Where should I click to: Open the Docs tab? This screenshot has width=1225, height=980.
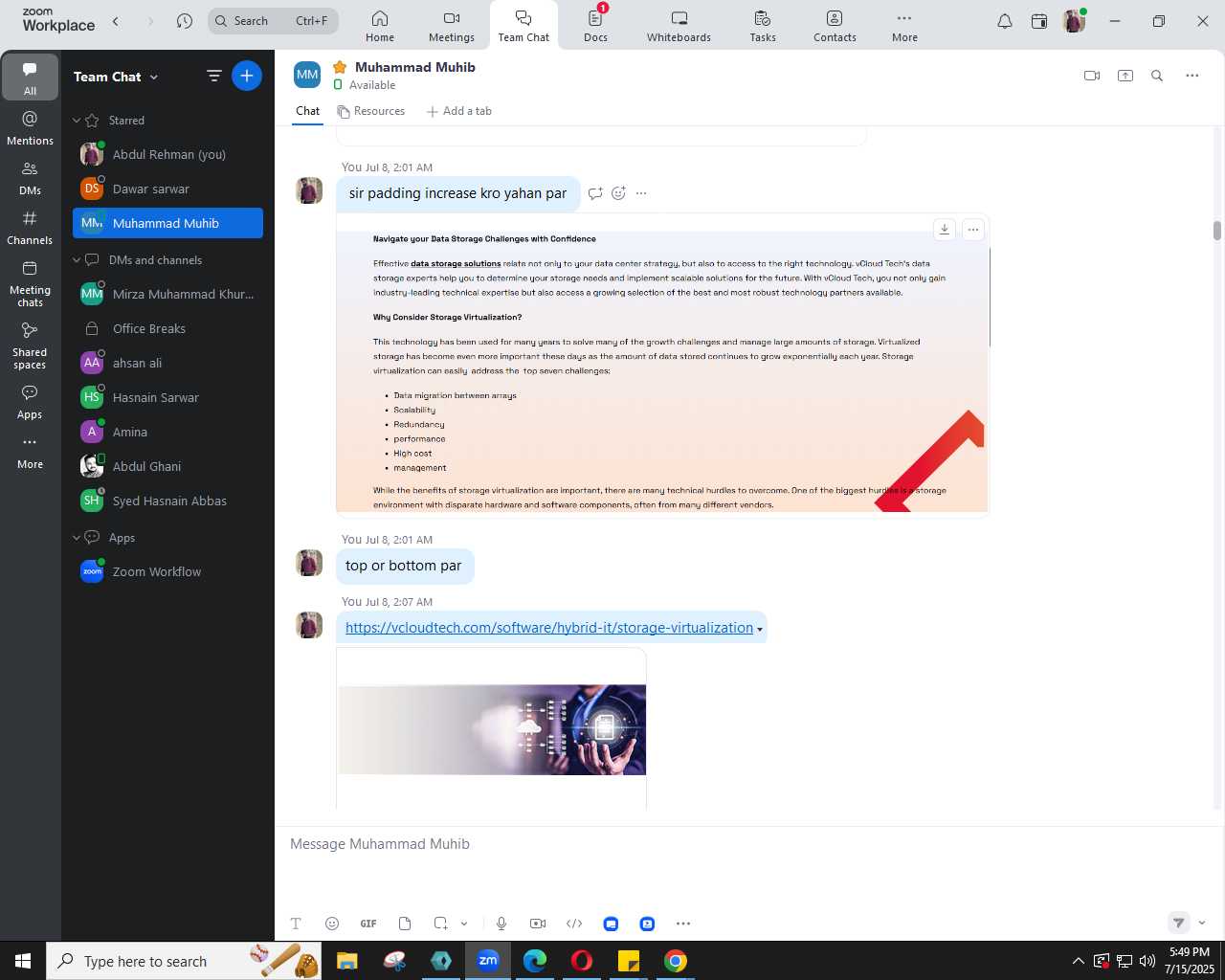(595, 26)
